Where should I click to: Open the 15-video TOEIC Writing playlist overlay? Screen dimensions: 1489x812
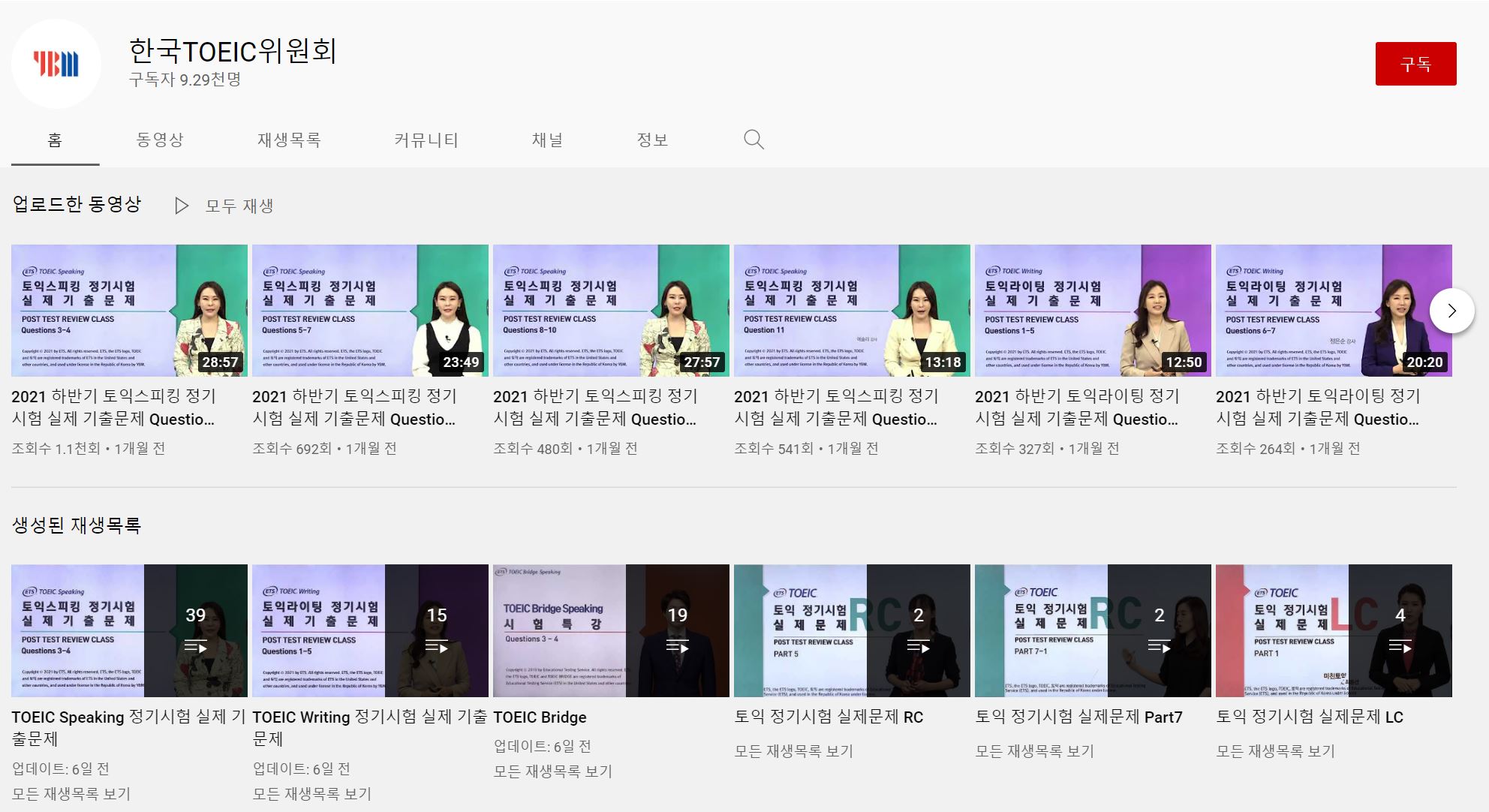436,630
